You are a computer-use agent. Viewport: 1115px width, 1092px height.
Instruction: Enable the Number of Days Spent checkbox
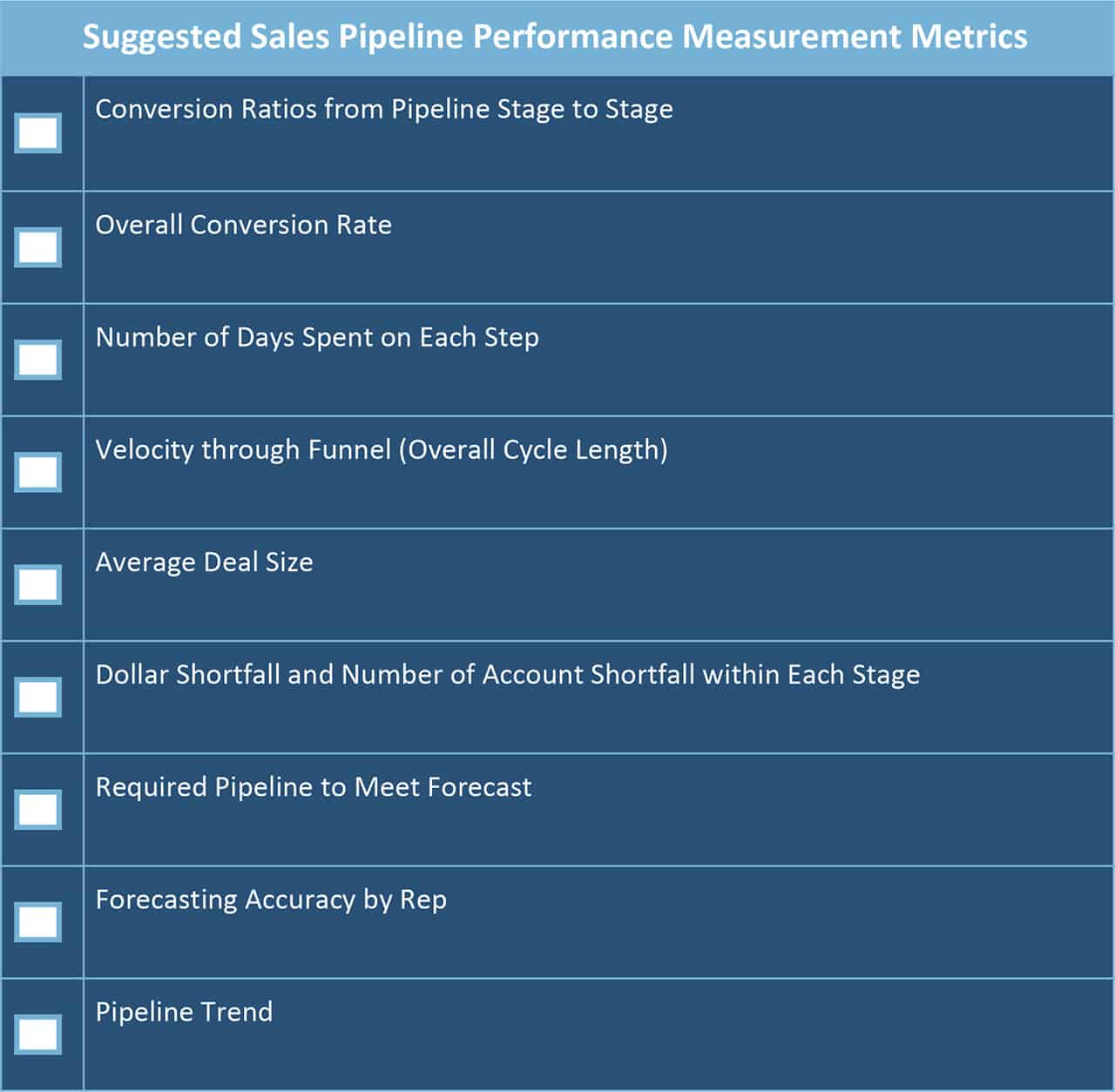pos(38,360)
